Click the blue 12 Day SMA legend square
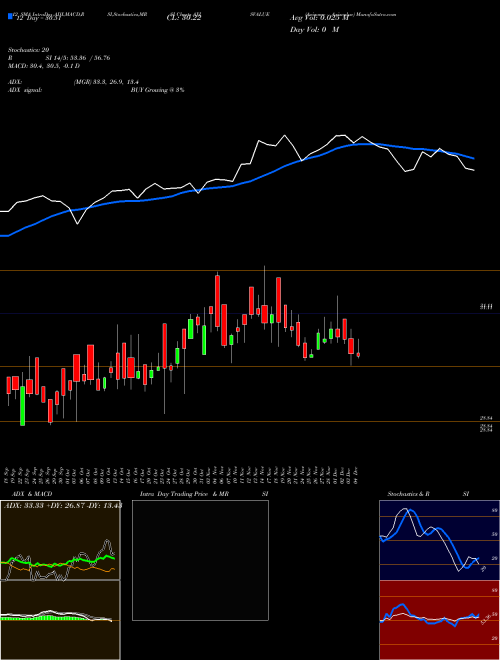500x660 pixels. click(10, 17)
